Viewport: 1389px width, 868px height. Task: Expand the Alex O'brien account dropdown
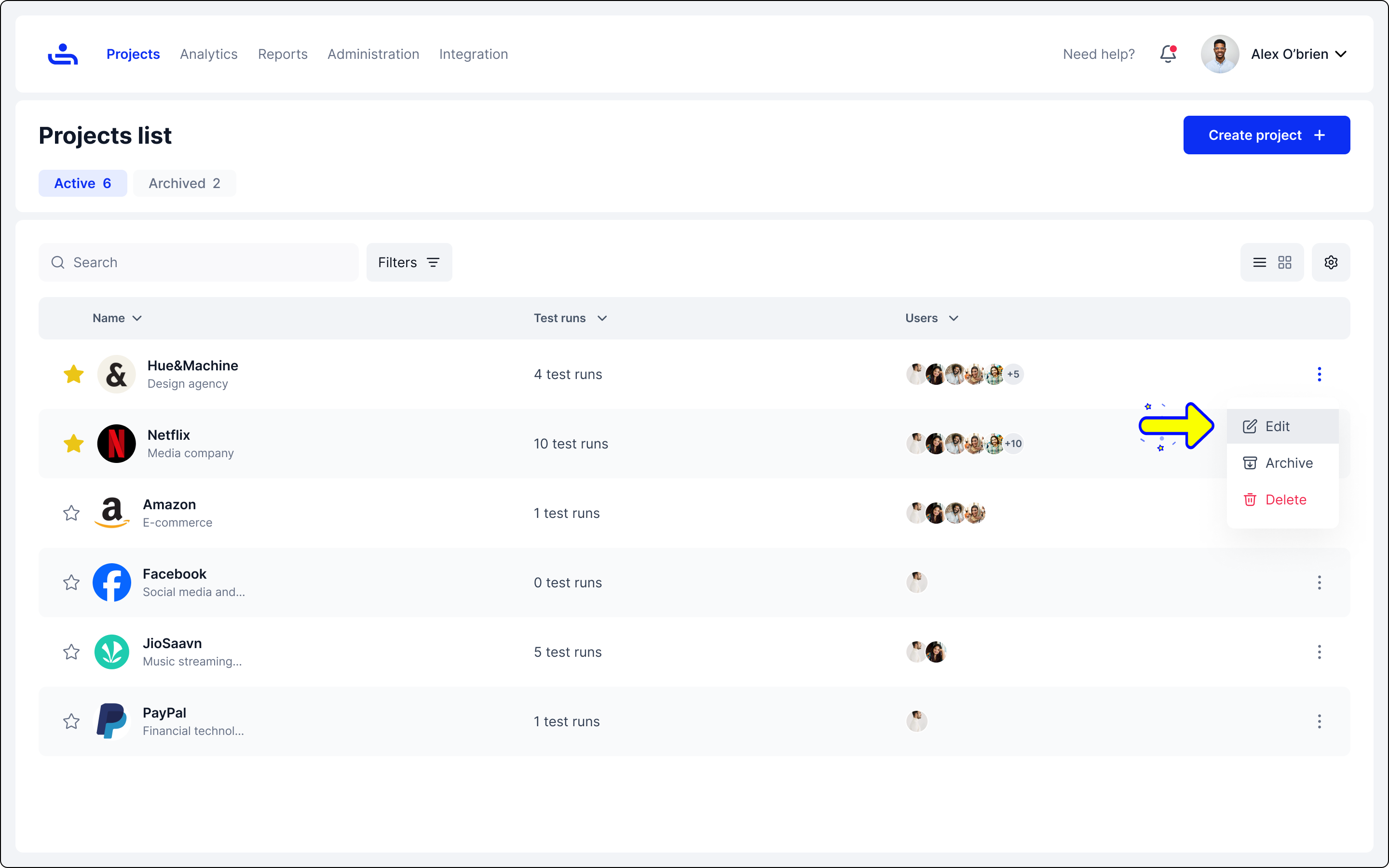[1341, 54]
